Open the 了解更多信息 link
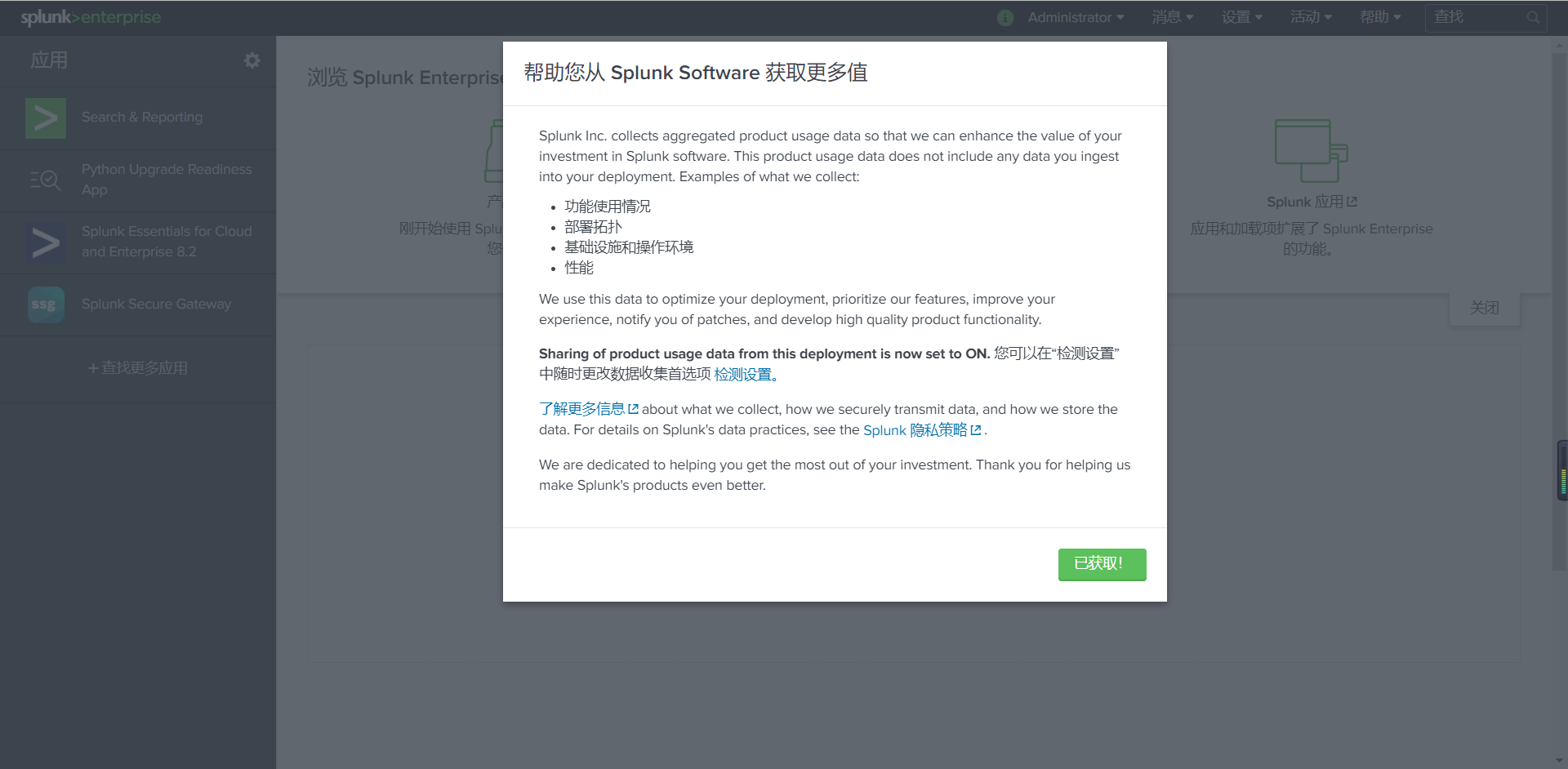This screenshot has width=1568, height=769. coord(588,409)
